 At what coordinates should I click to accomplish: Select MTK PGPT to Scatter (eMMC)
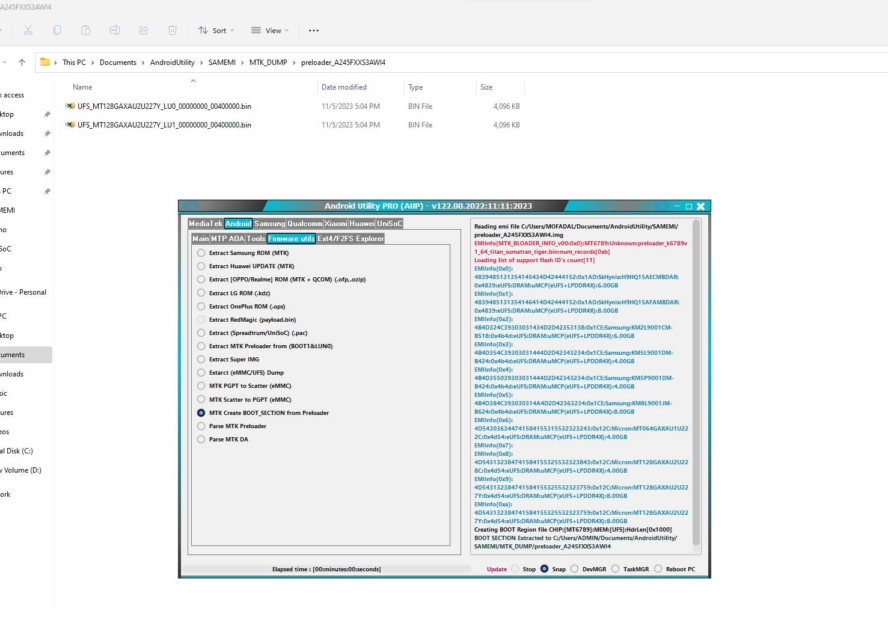point(201,386)
